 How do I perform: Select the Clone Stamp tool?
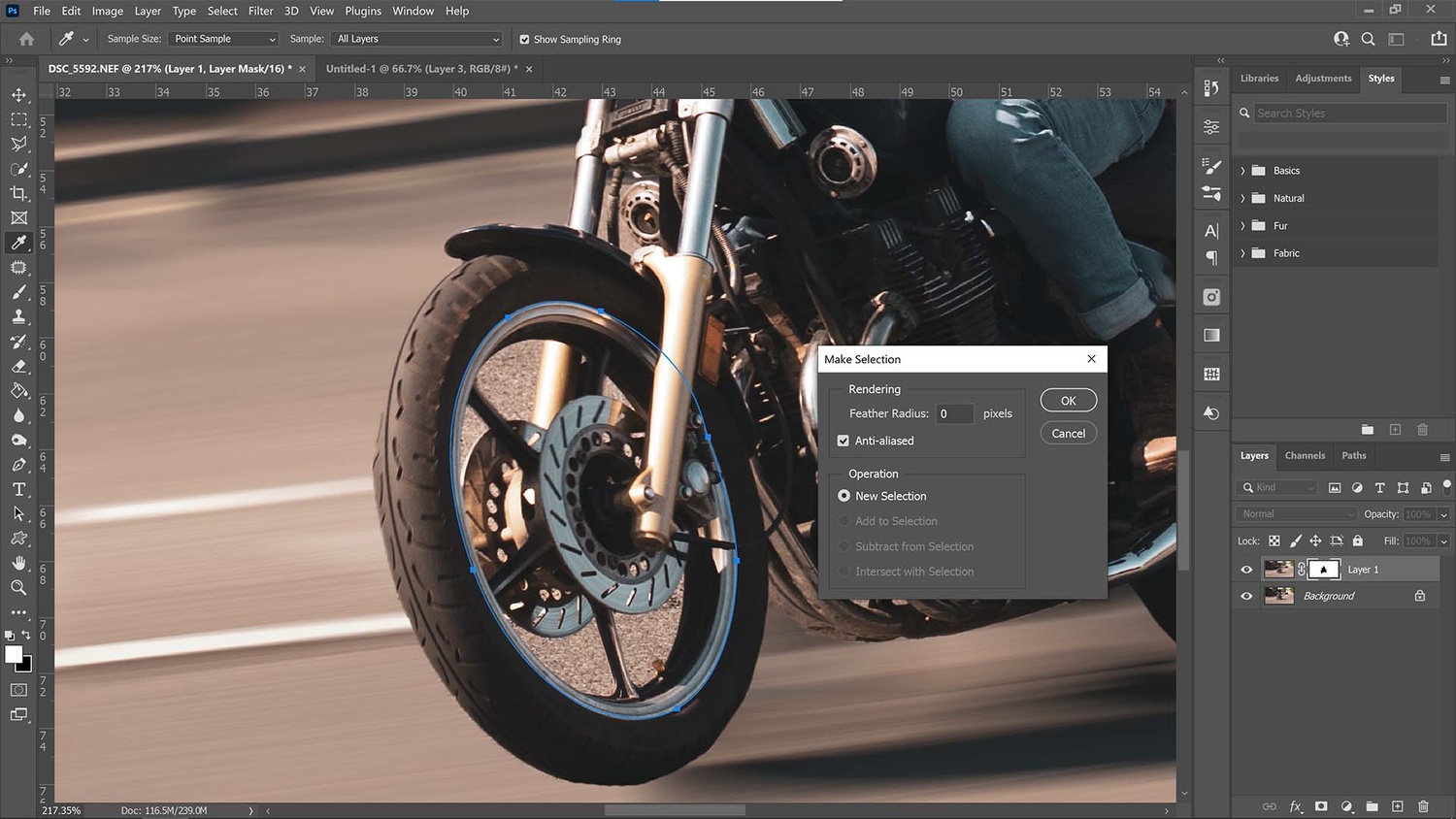[x=18, y=316]
